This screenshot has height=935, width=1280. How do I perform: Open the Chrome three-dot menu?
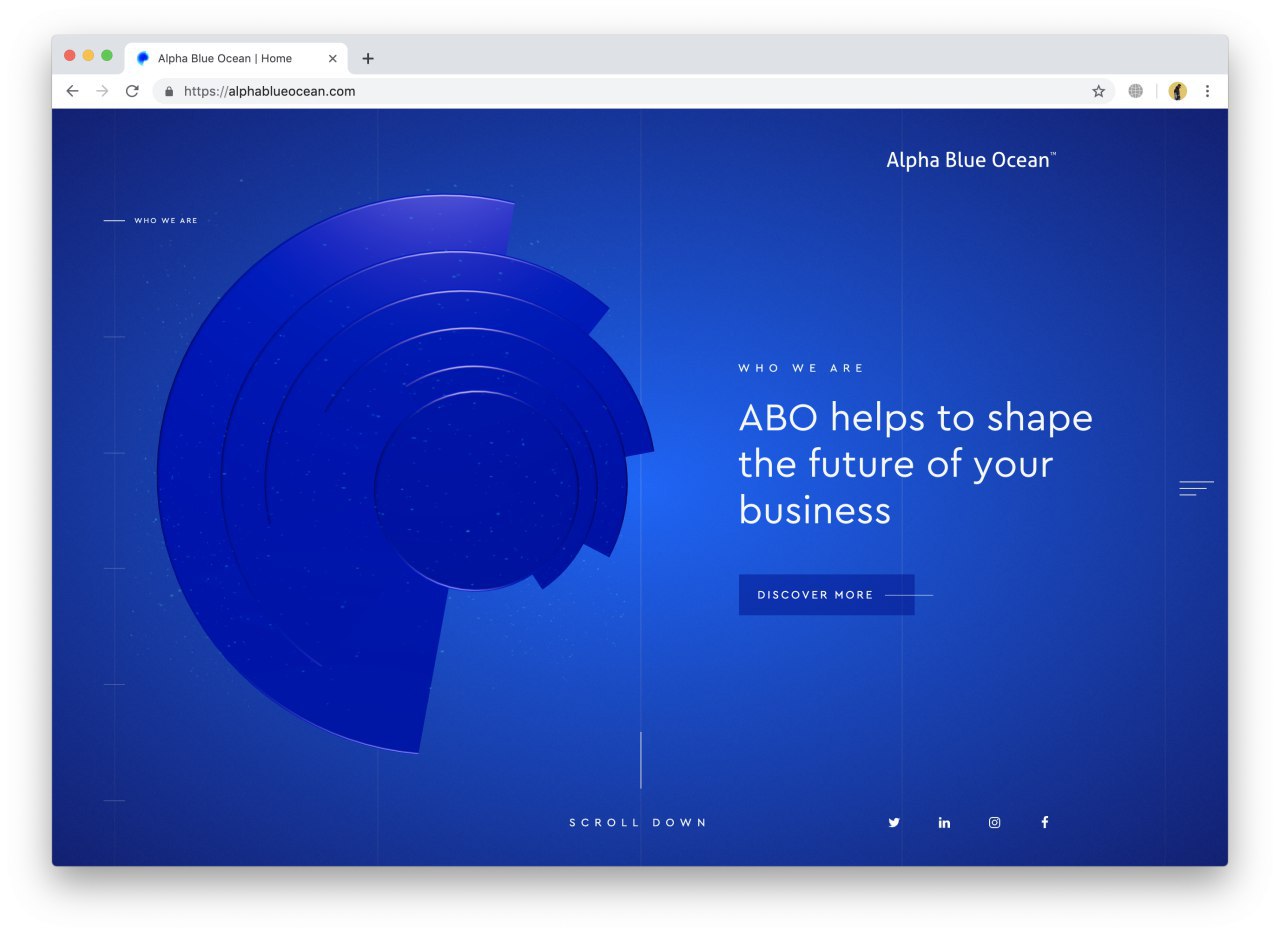click(x=1207, y=91)
